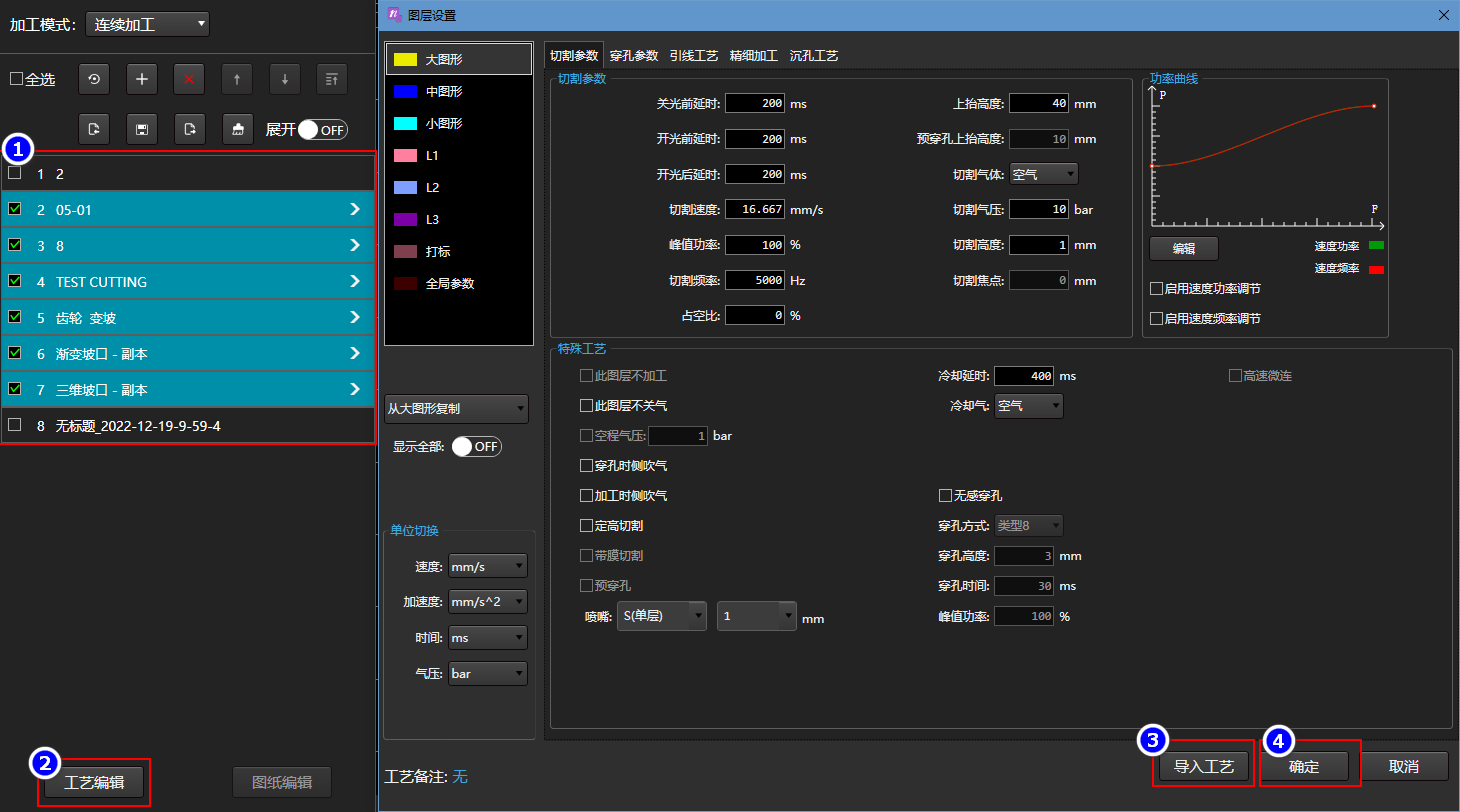Enable 定高切割 checkbox
Viewport: 1460px width, 812px height.
(586, 526)
